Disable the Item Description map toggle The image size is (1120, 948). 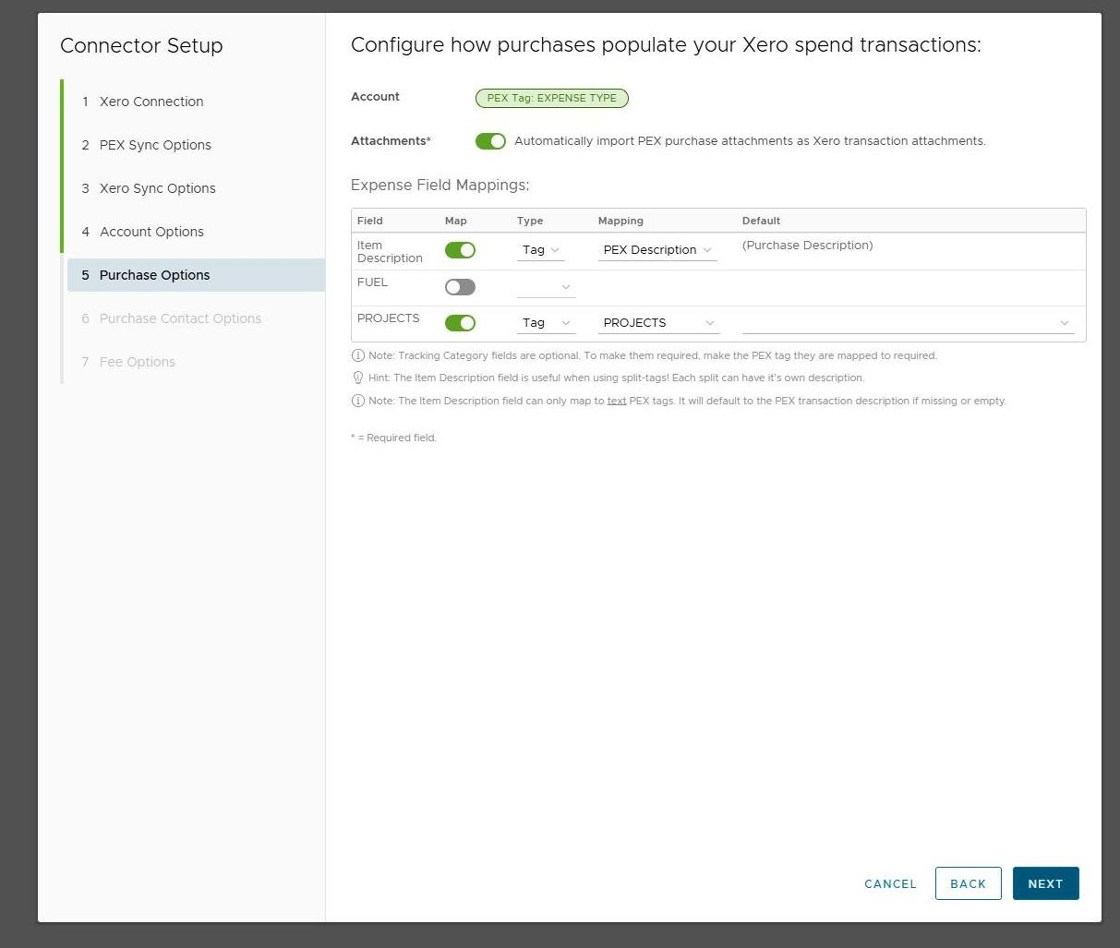pos(460,250)
